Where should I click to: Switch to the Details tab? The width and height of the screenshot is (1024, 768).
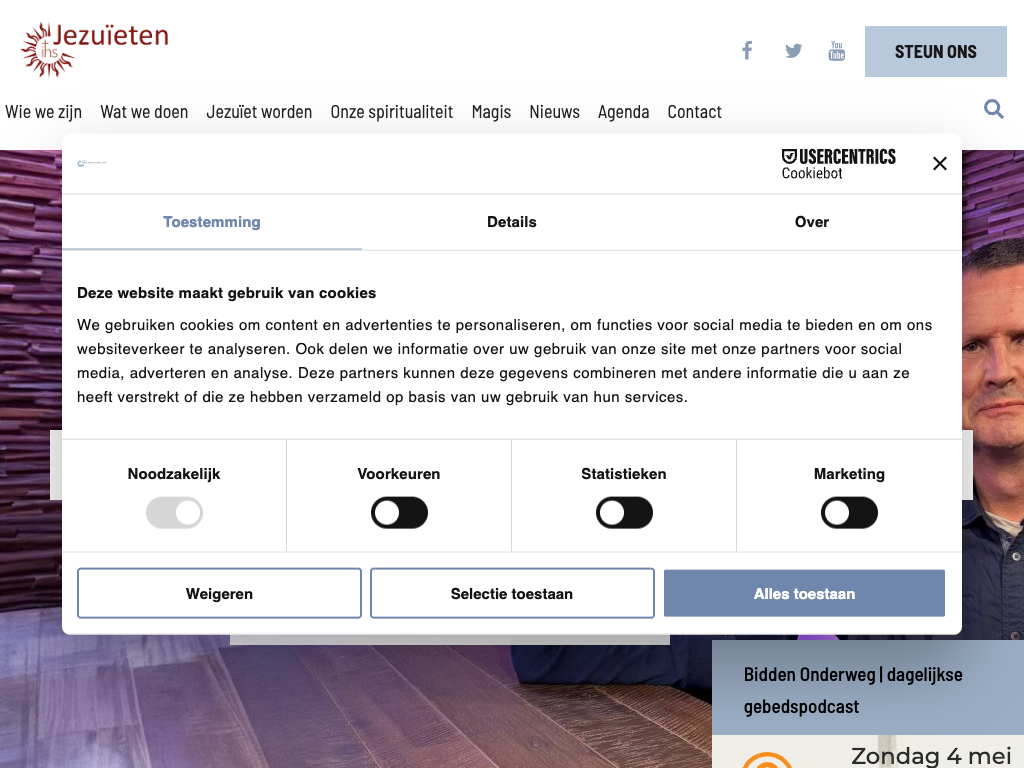(x=511, y=222)
